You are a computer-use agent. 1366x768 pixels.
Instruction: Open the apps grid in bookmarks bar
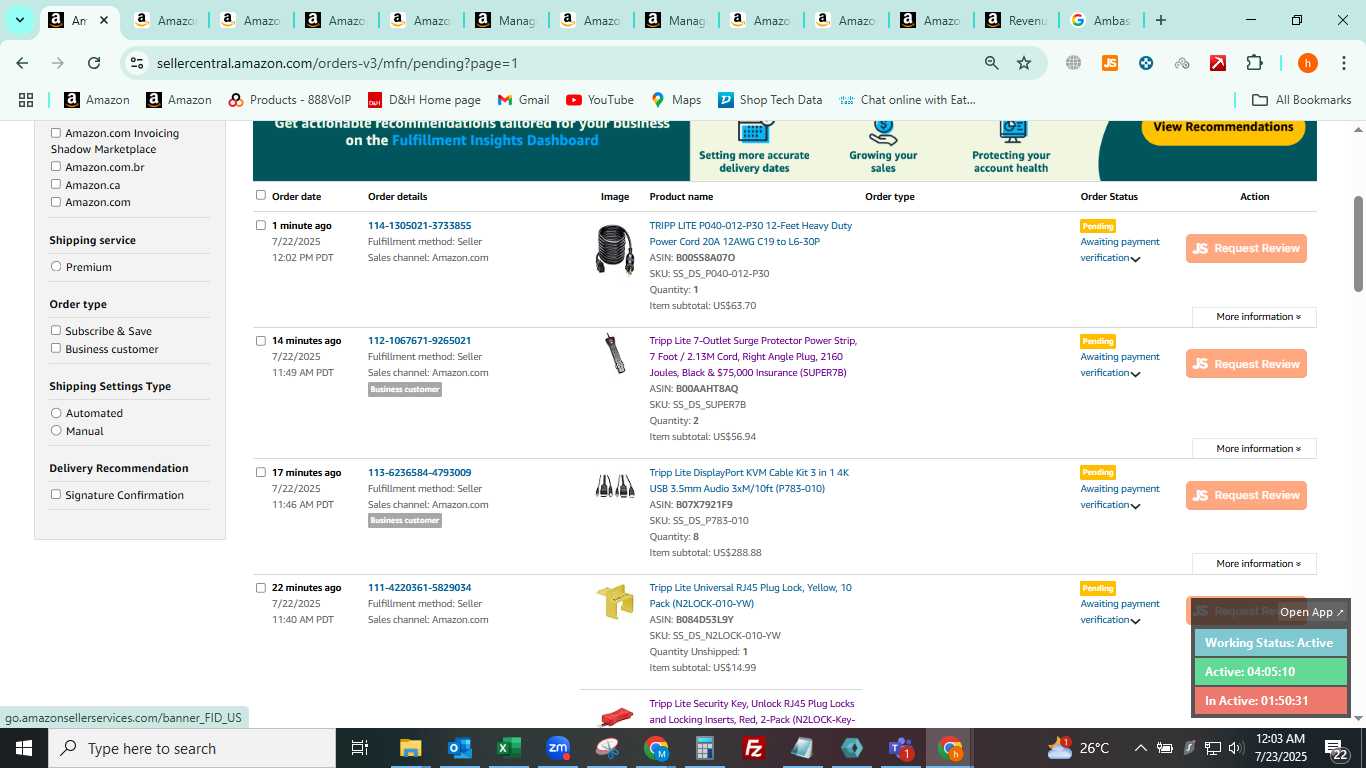pos(26,100)
